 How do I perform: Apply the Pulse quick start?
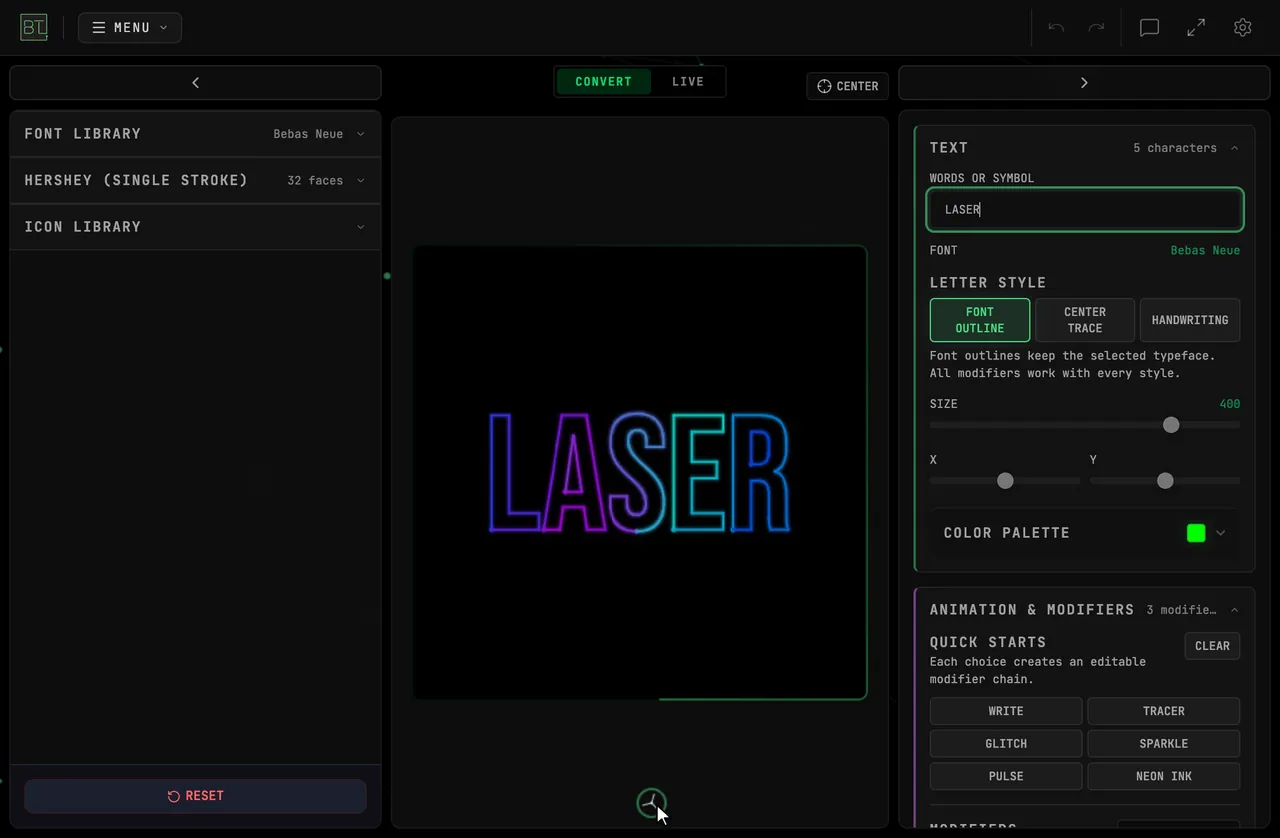point(1006,776)
